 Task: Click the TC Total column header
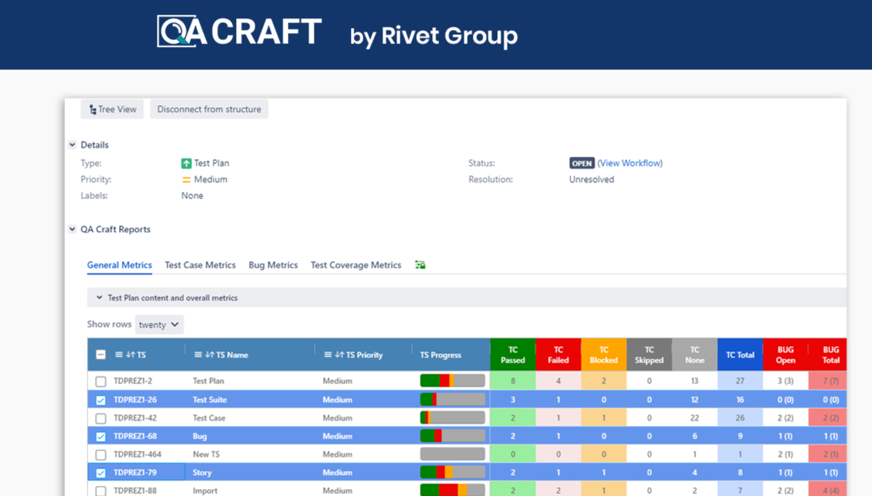(740, 355)
